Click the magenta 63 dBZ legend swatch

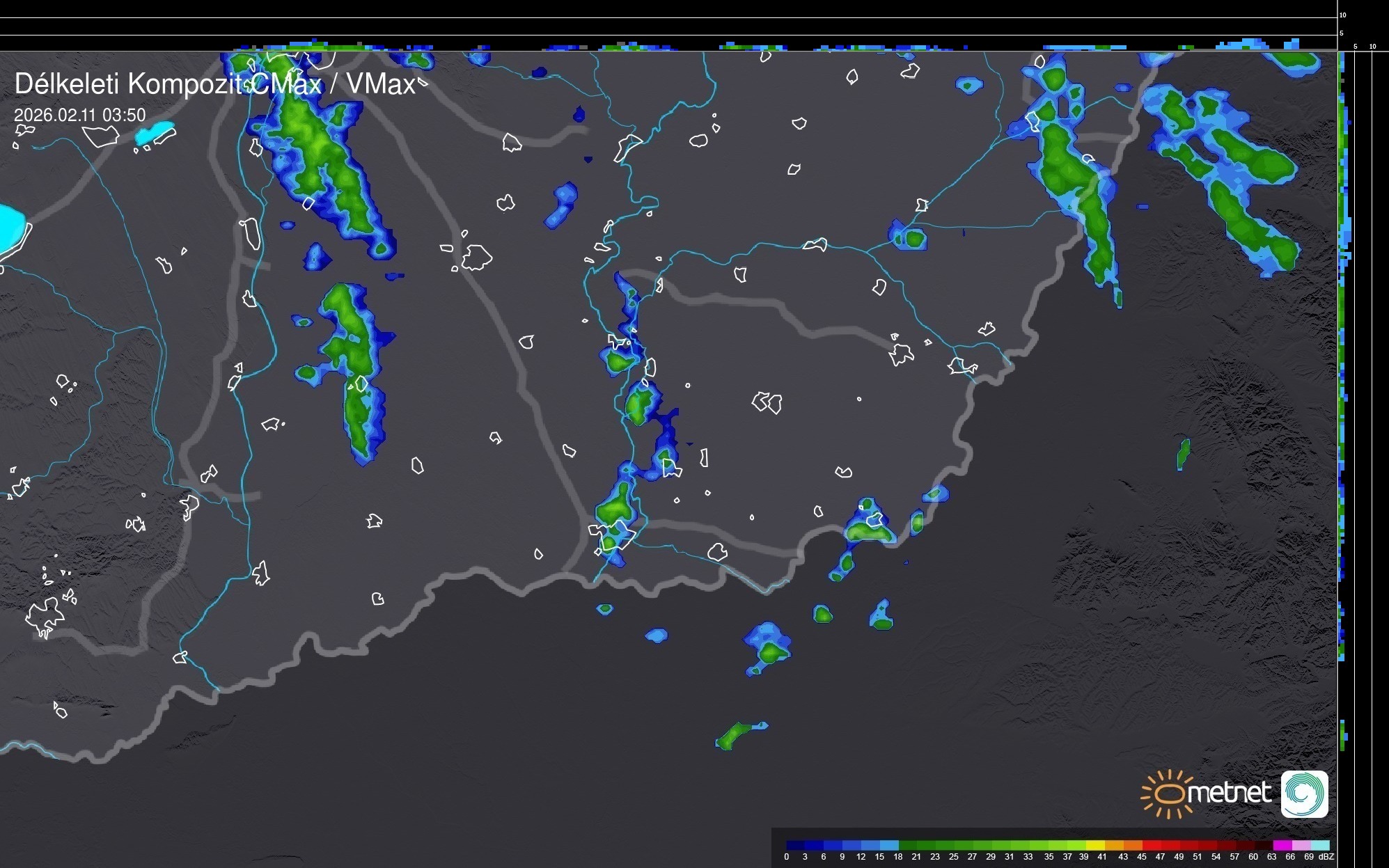(x=1282, y=845)
